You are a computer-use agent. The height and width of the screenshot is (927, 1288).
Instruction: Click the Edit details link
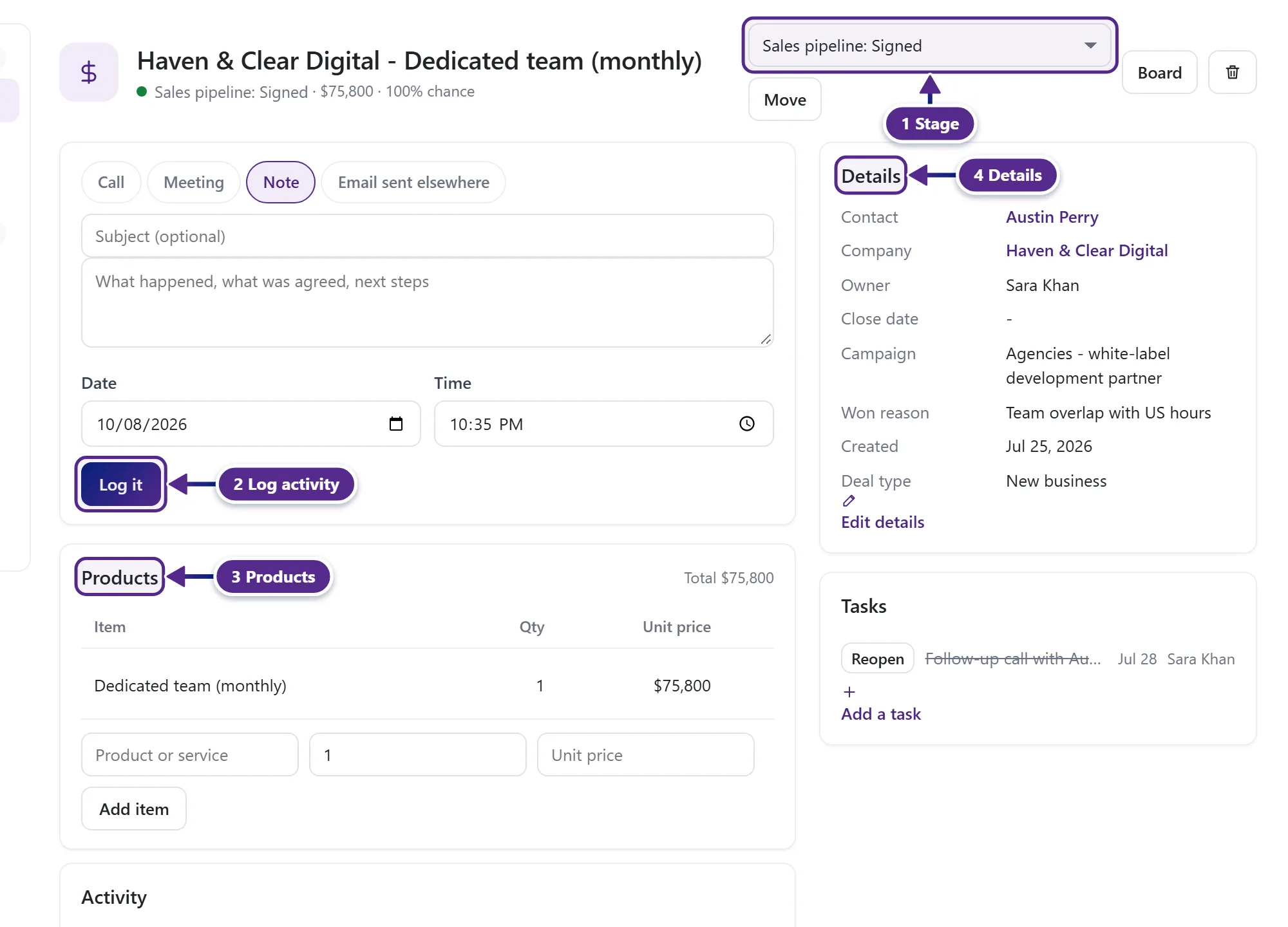click(x=882, y=522)
